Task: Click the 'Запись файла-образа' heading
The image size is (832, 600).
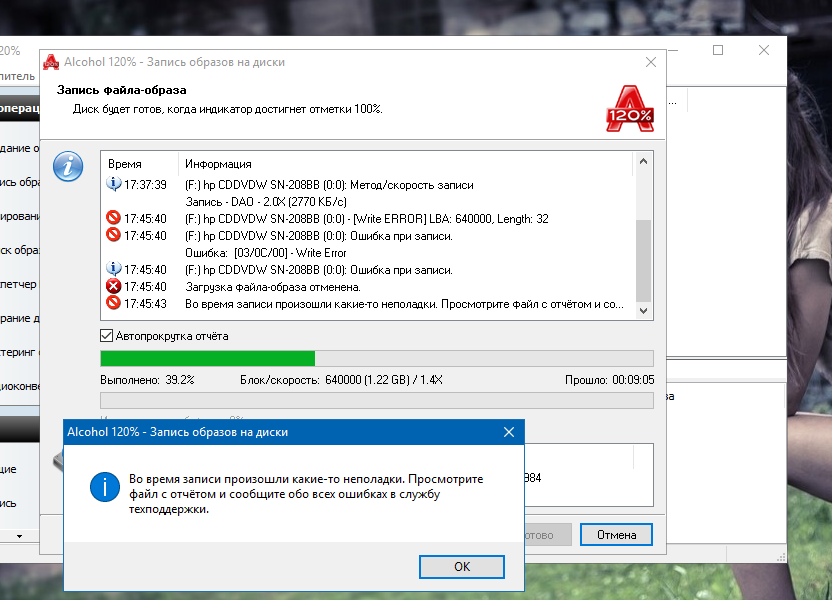Action: click(x=122, y=90)
